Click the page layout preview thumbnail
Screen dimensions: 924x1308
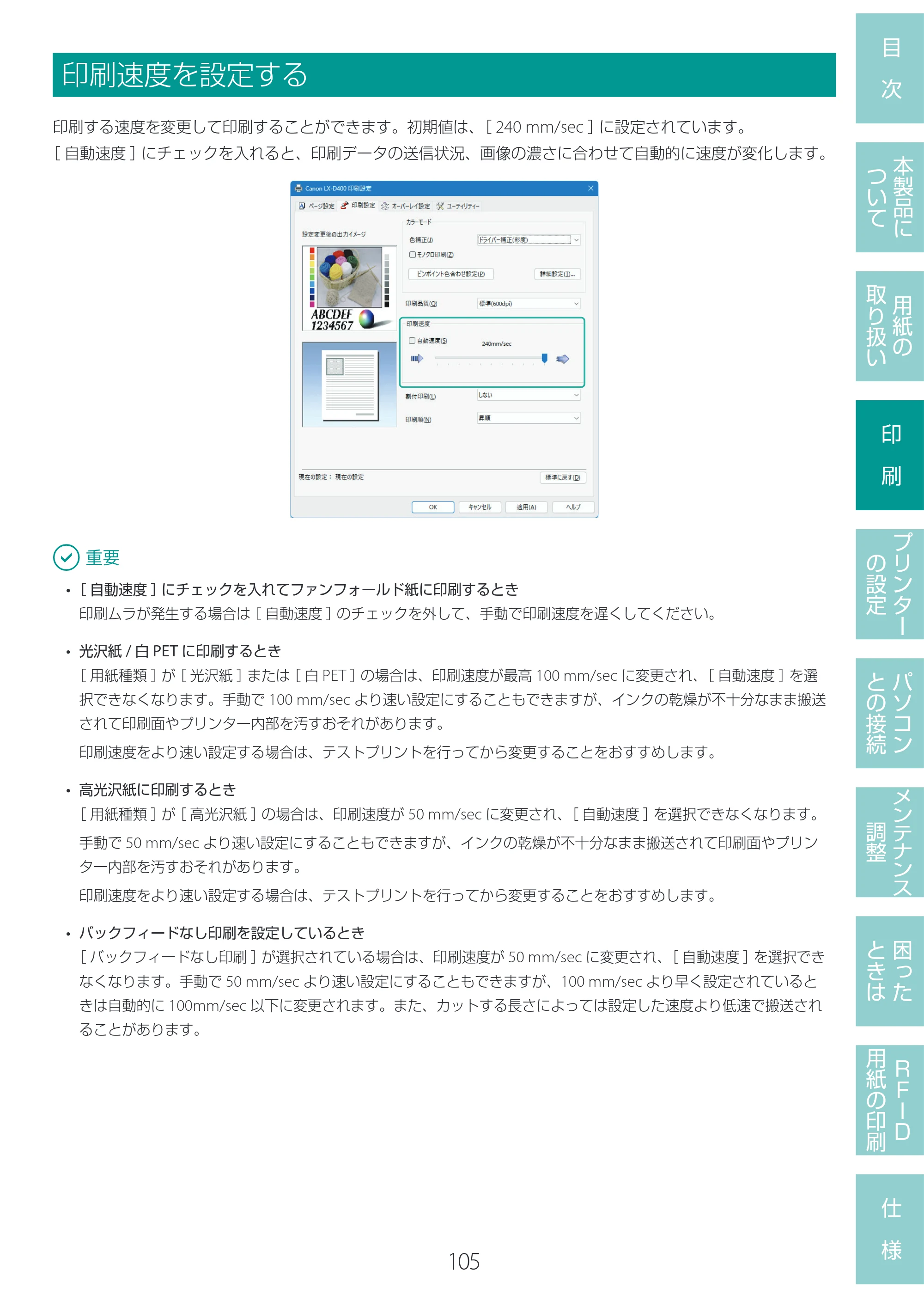(349, 385)
